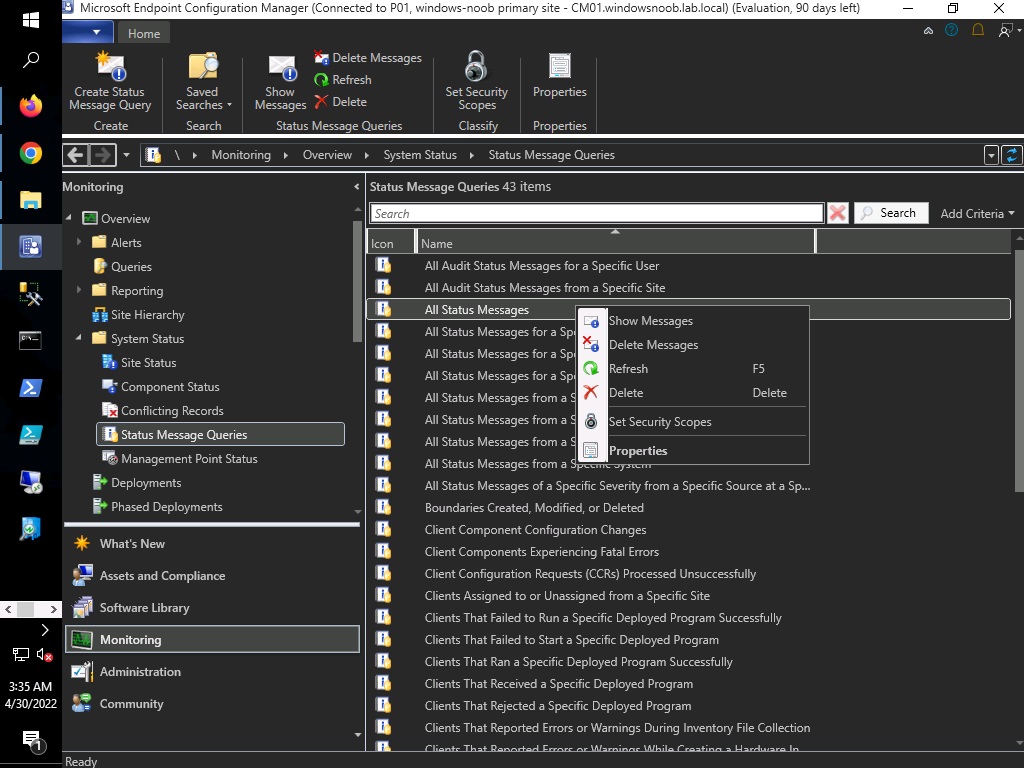Select Boundaries Created, Modified, or Deleted query
1024x768 pixels.
[x=534, y=508]
